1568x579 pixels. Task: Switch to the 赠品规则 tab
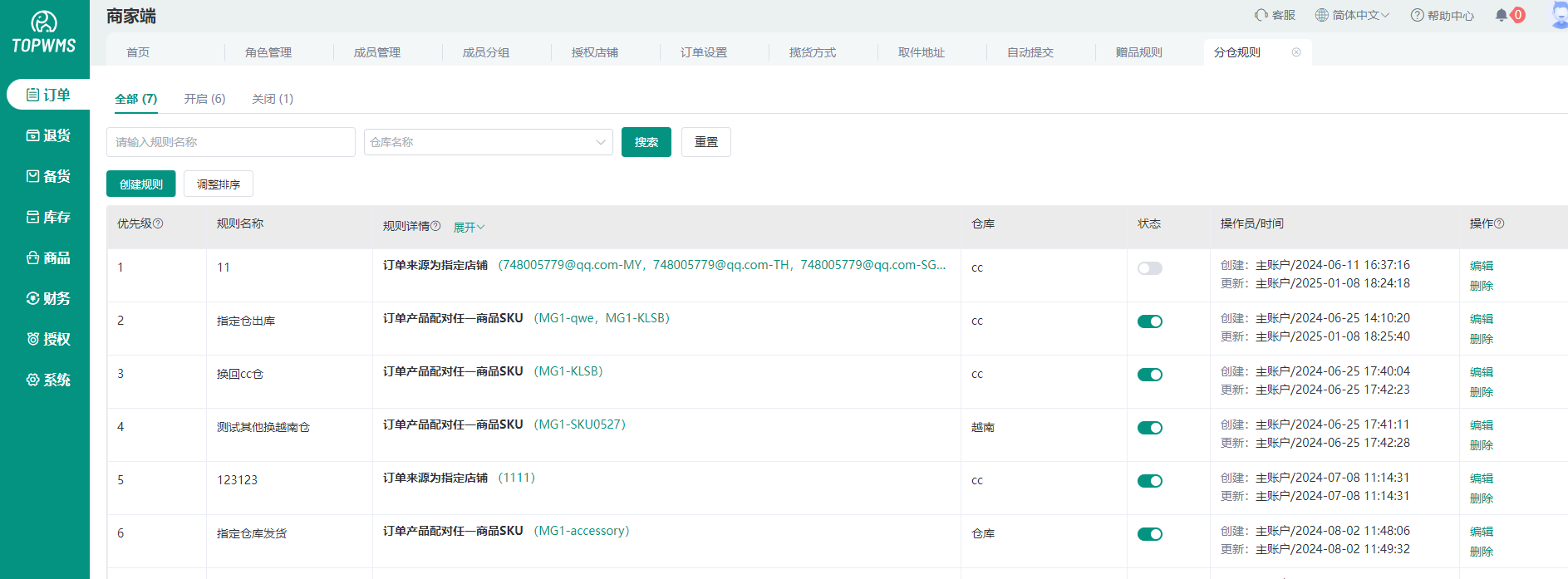point(1138,52)
